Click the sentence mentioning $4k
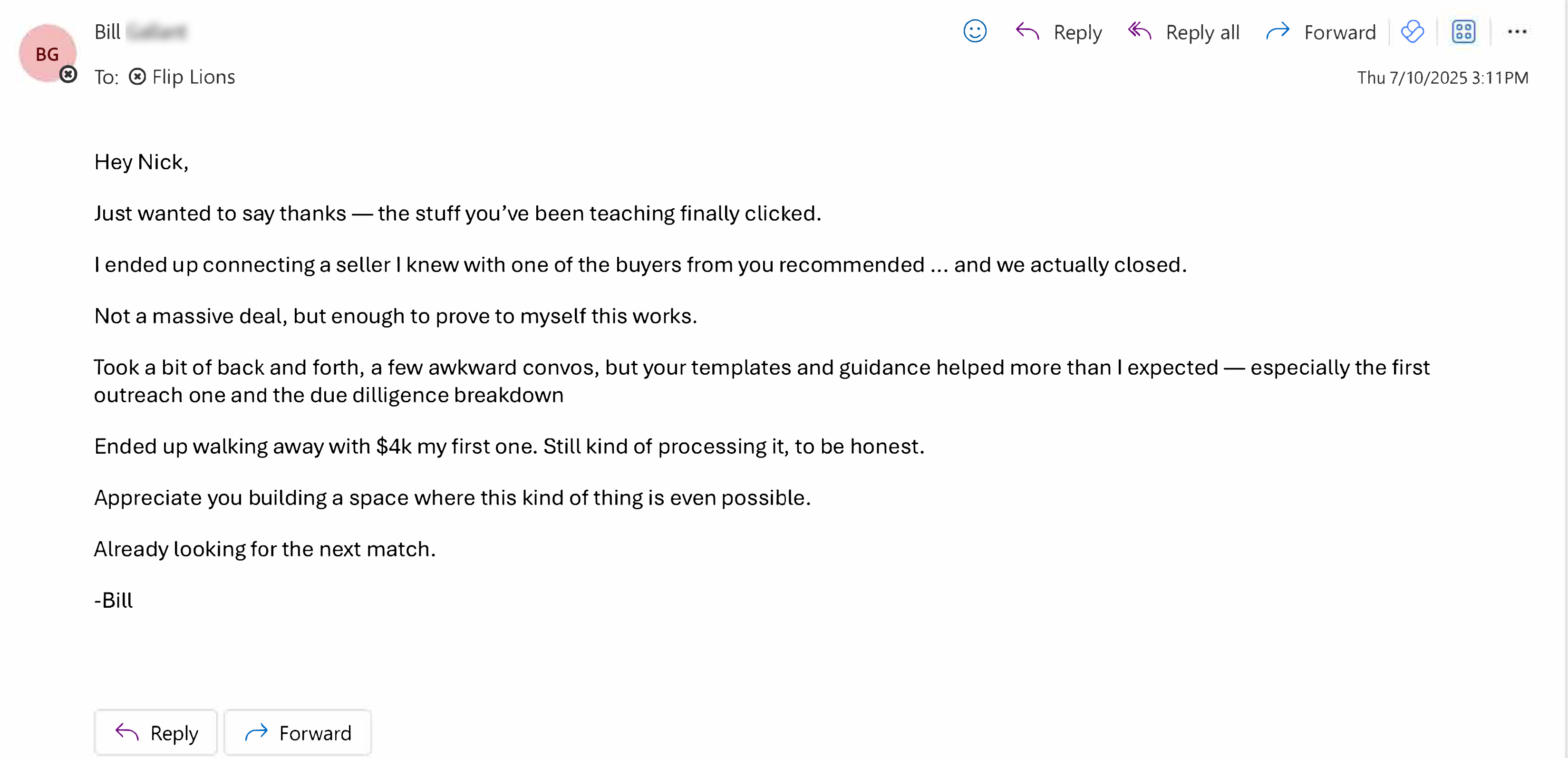1568x758 pixels. coord(509,446)
